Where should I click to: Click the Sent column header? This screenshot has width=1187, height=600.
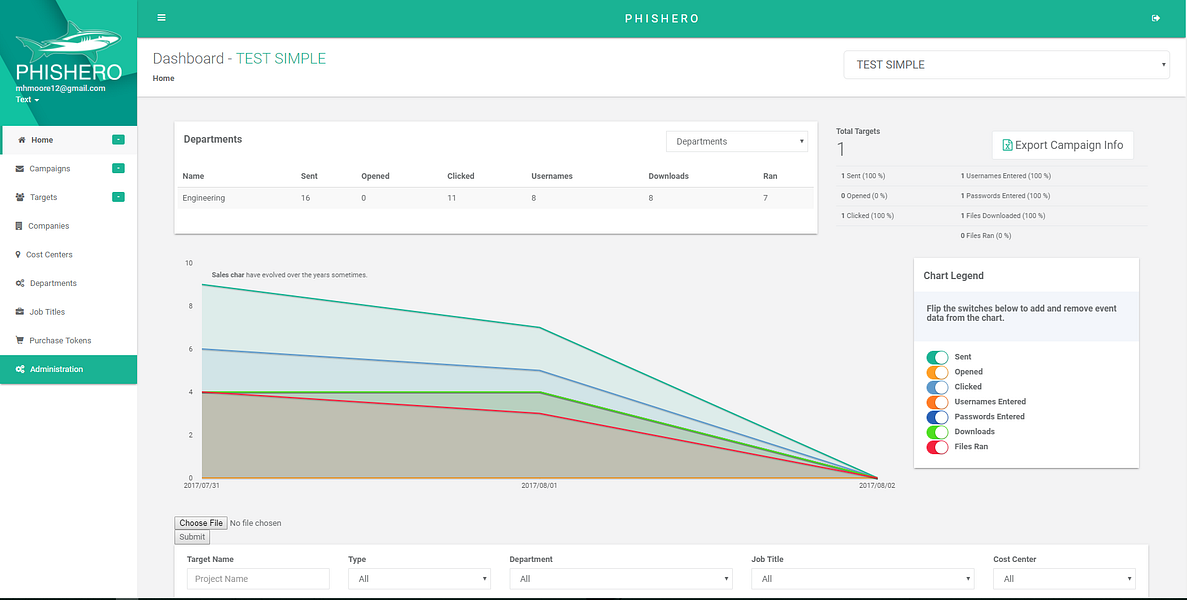(309, 176)
